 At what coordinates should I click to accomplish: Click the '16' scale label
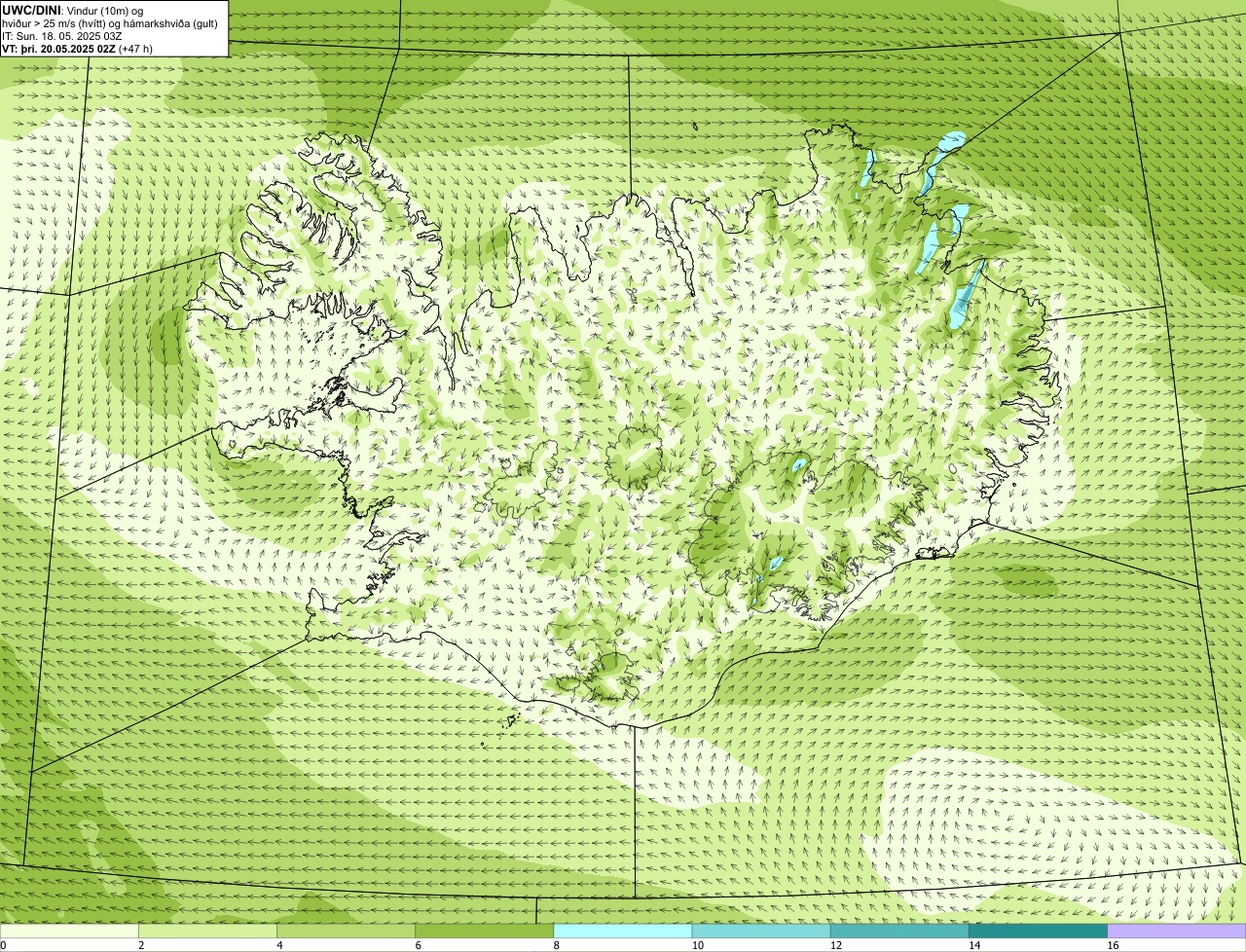(x=1113, y=945)
